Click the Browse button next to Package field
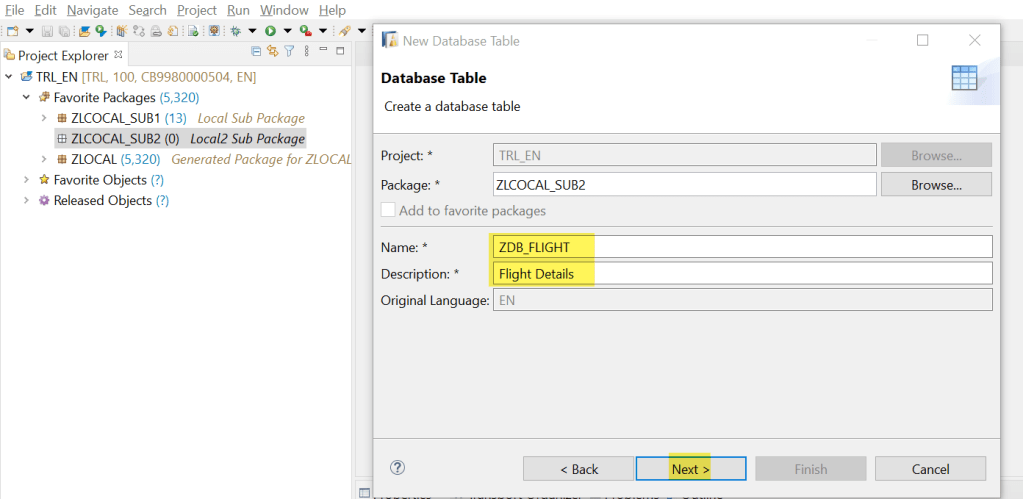This screenshot has width=1023, height=499. tap(935, 185)
